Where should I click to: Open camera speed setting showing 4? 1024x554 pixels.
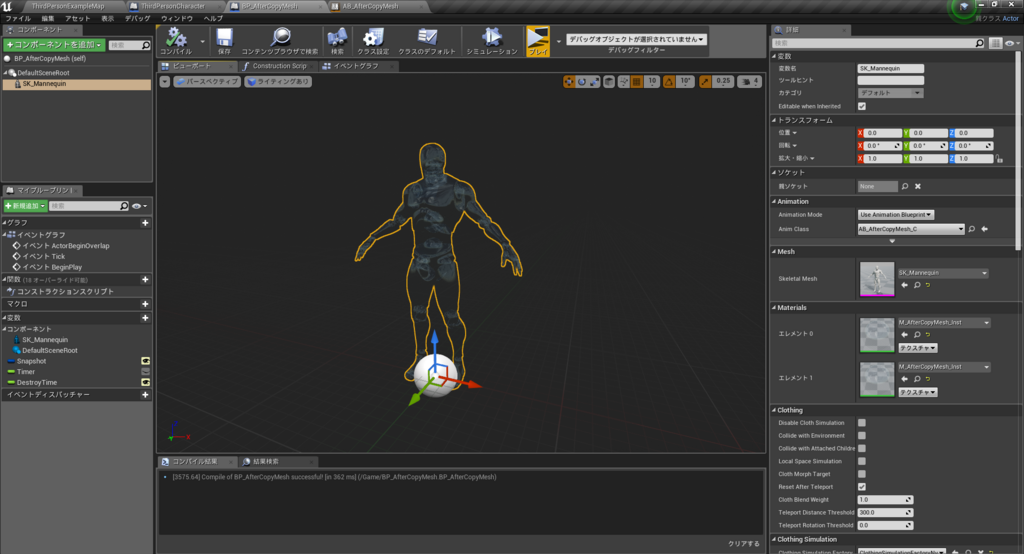point(749,82)
